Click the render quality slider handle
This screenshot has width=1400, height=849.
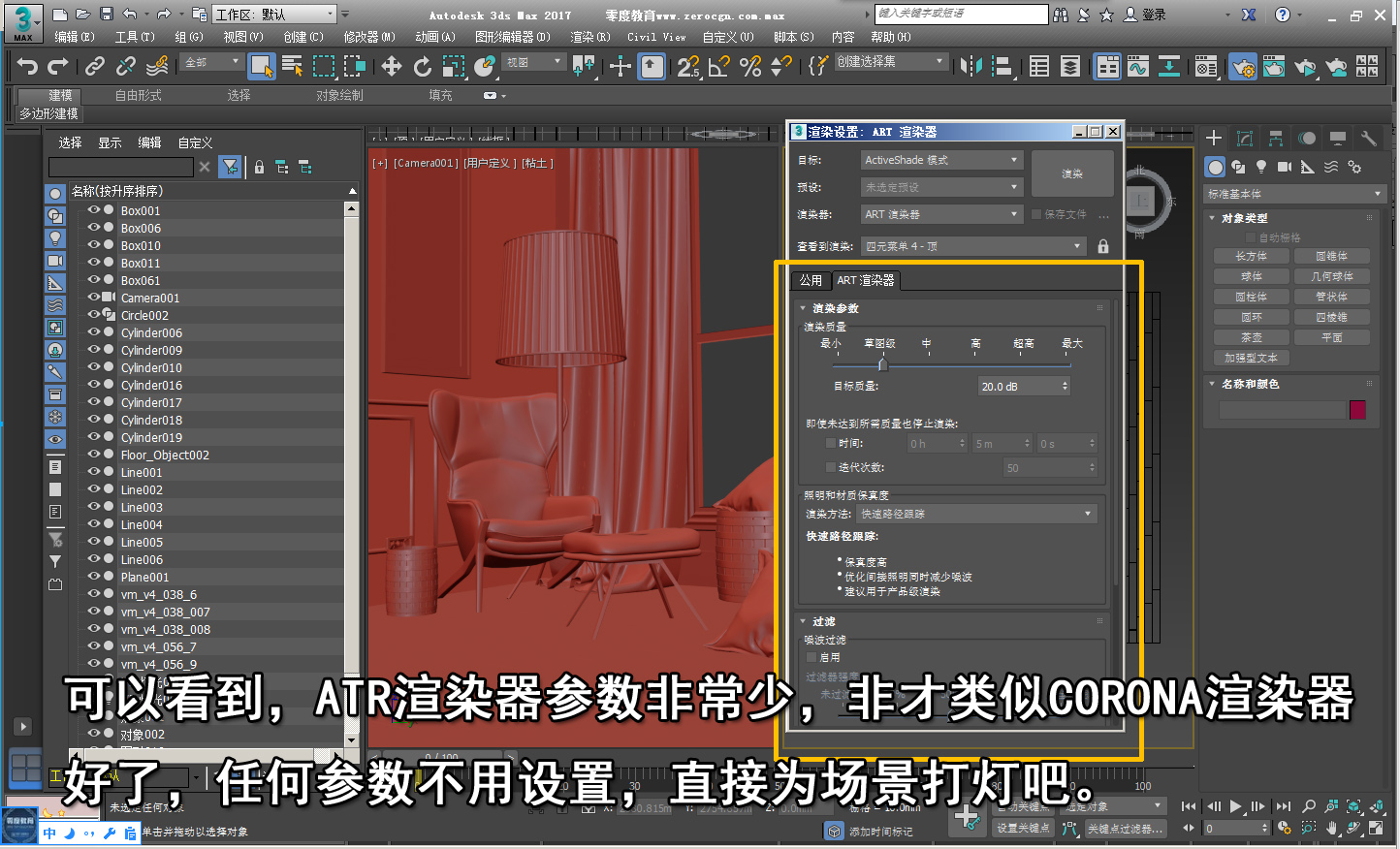pos(882,364)
